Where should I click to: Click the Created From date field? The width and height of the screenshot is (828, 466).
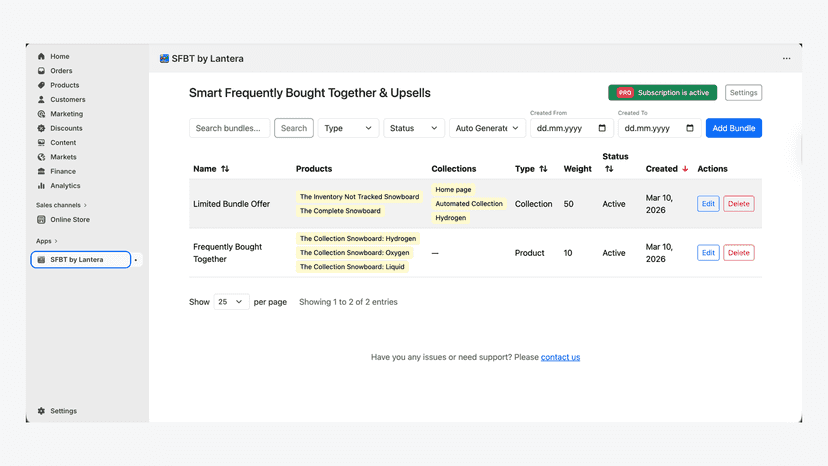[572, 128]
